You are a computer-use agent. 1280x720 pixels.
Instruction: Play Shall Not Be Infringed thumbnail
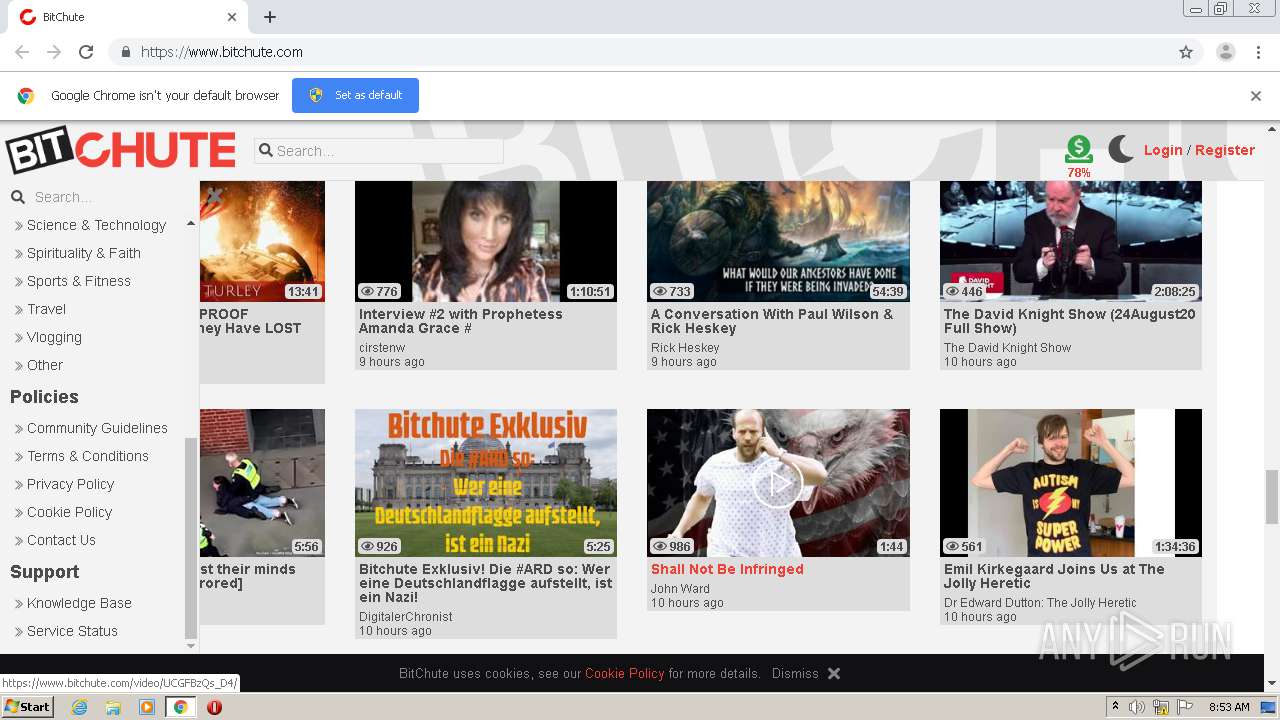click(x=778, y=483)
